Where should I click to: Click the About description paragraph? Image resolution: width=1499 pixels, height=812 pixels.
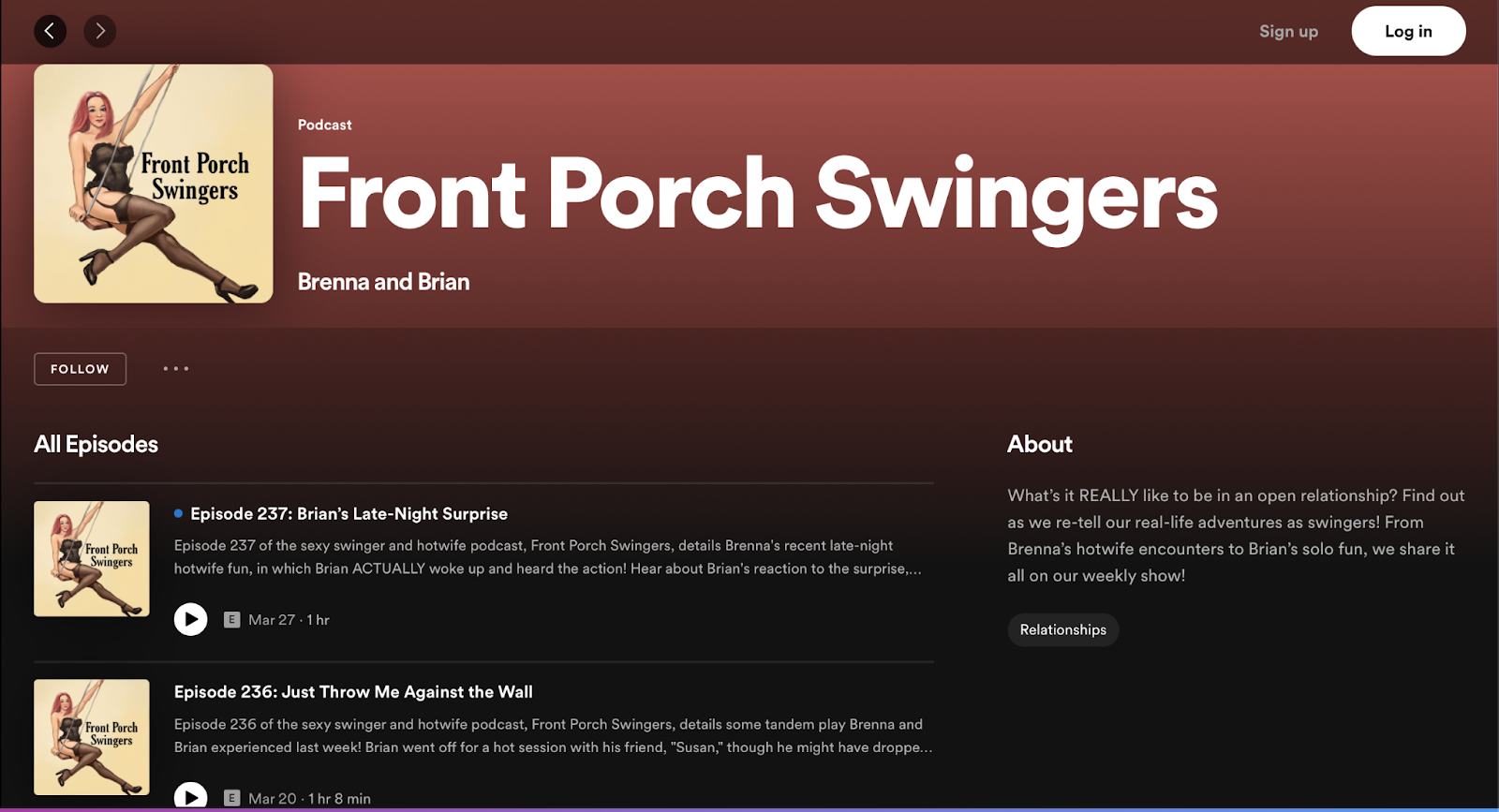1236,536
